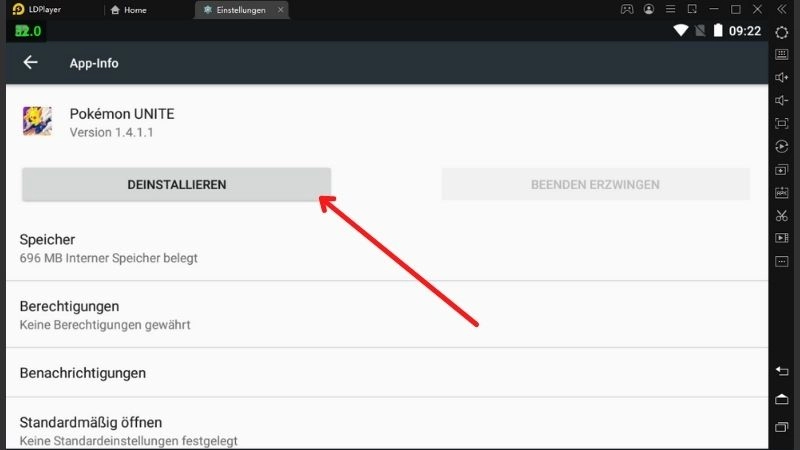Open LDPlayer settings hexagon gear icon

(782, 33)
